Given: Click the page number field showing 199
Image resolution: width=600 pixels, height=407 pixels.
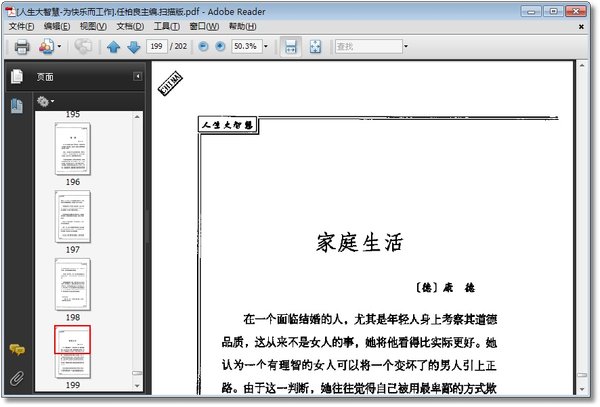Looking at the screenshot, I should 157,47.
